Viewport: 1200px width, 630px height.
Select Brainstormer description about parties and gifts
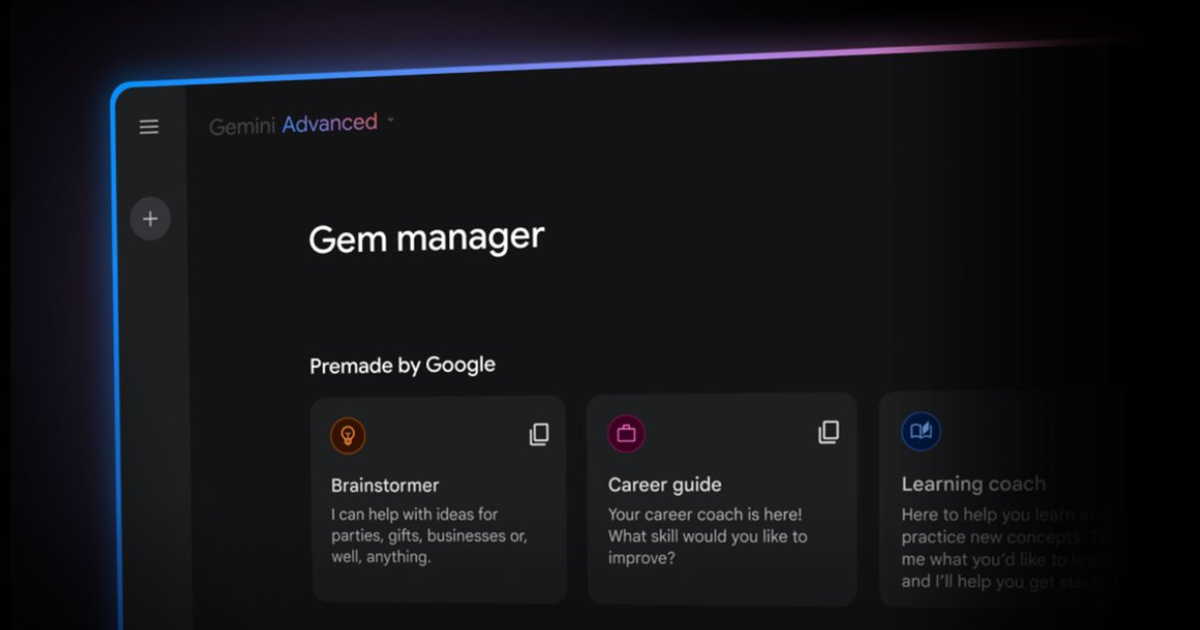pos(430,536)
